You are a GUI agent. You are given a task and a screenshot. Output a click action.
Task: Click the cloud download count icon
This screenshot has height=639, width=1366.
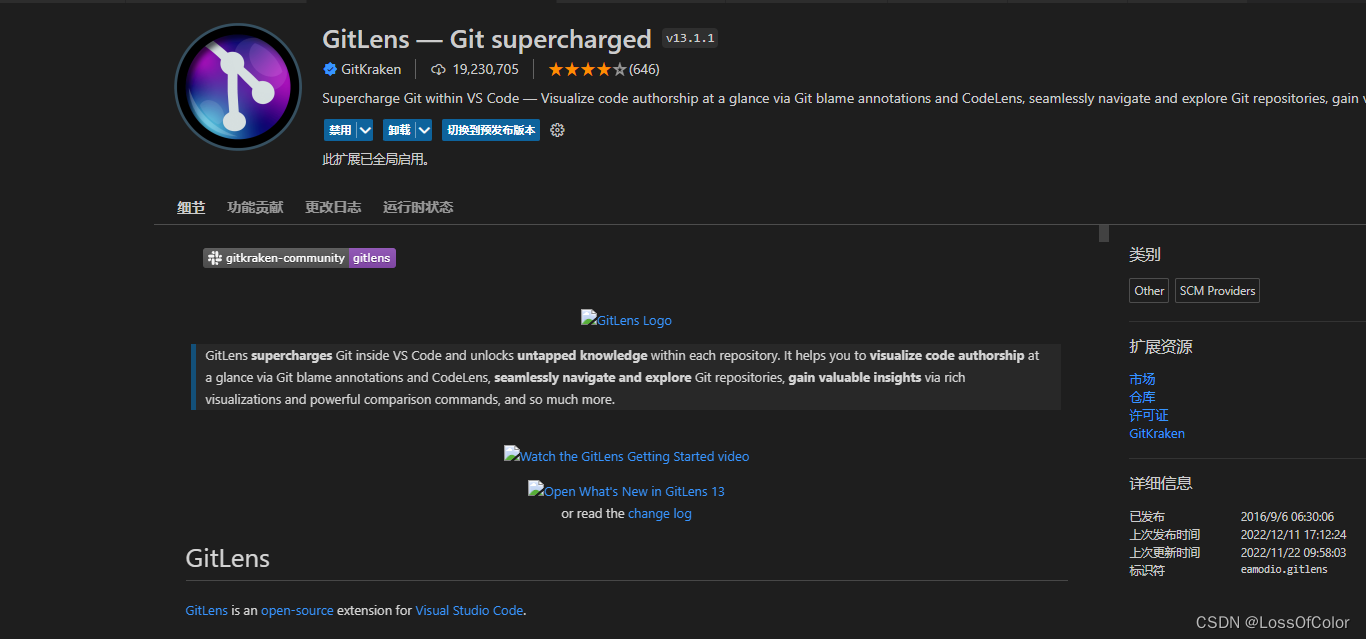[x=438, y=69]
